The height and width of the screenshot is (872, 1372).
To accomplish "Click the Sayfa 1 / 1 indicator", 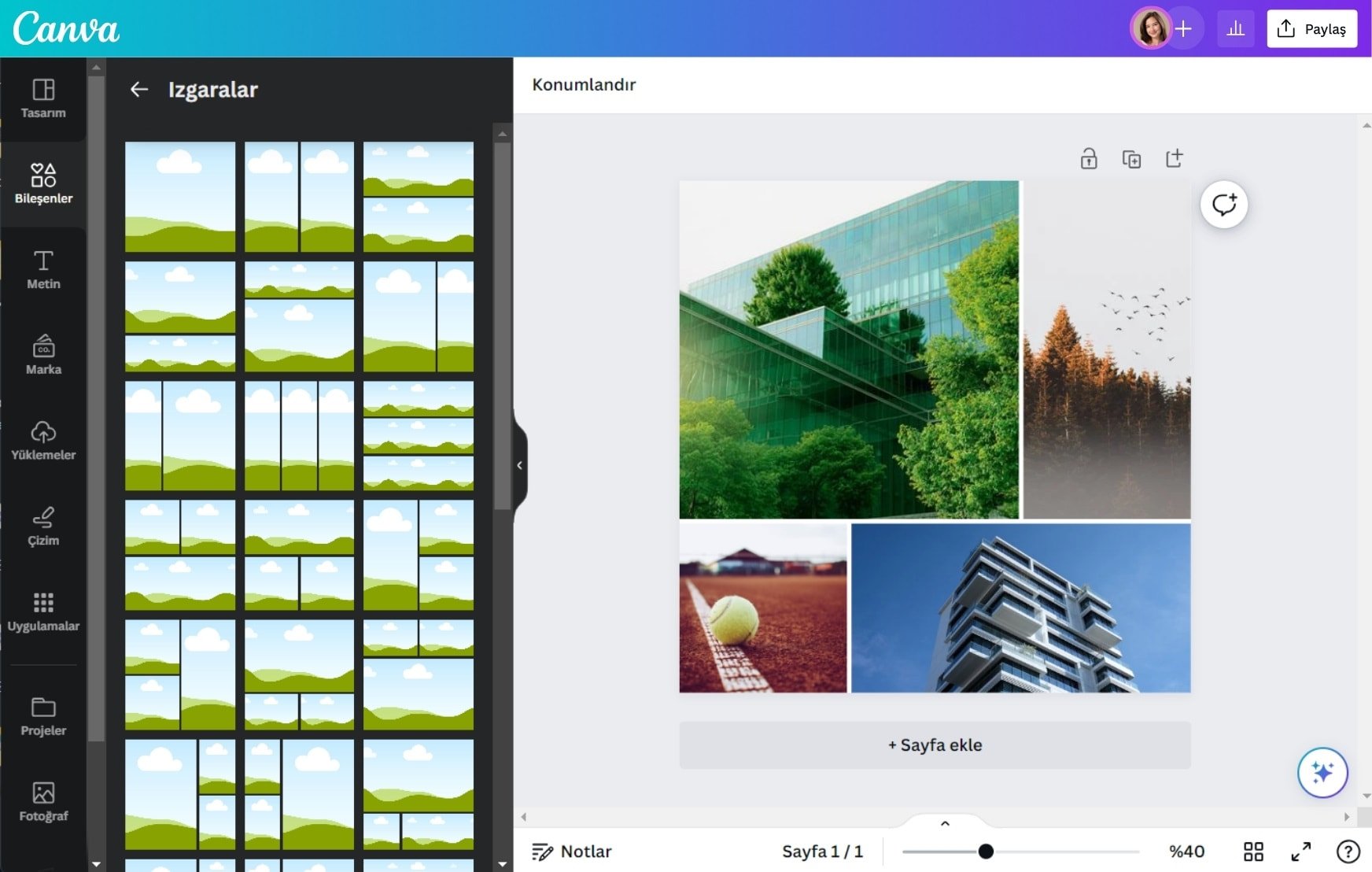I will tap(822, 852).
